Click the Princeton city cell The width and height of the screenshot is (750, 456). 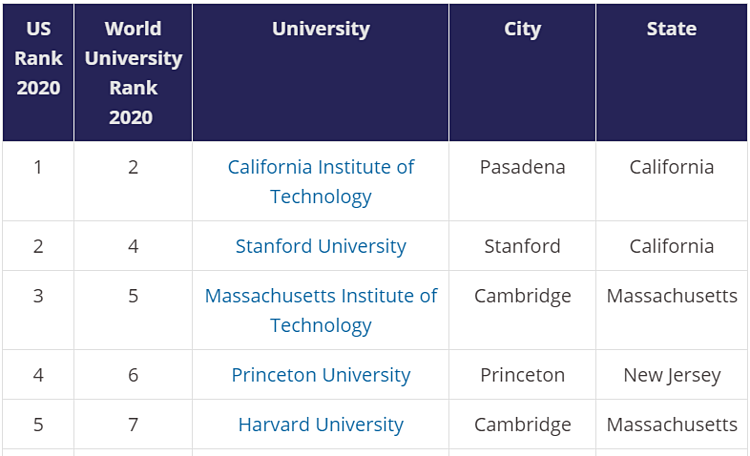point(522,375)
